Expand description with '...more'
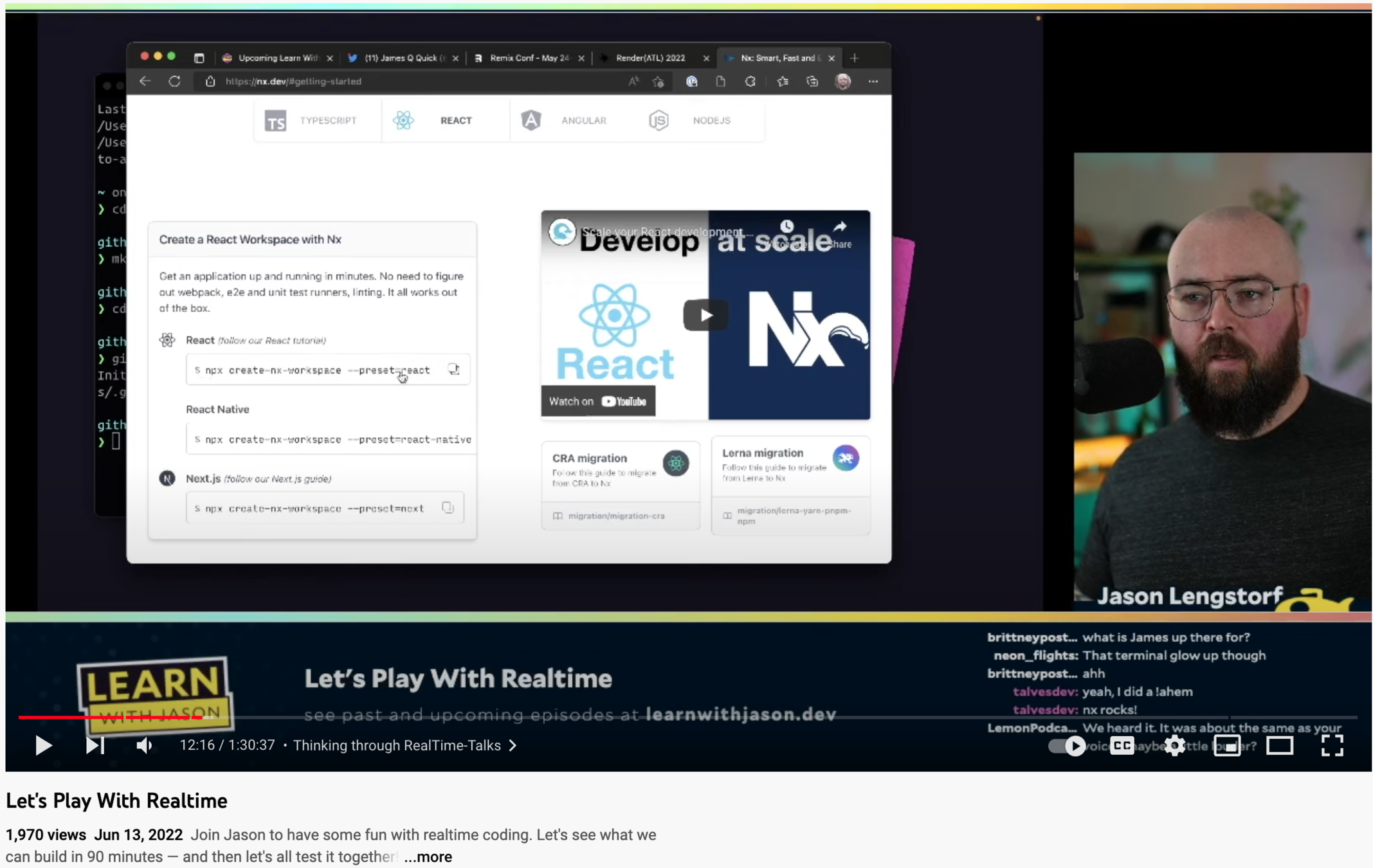Image resolution: width=1373 pixels, height=868 pixels. 428,856
